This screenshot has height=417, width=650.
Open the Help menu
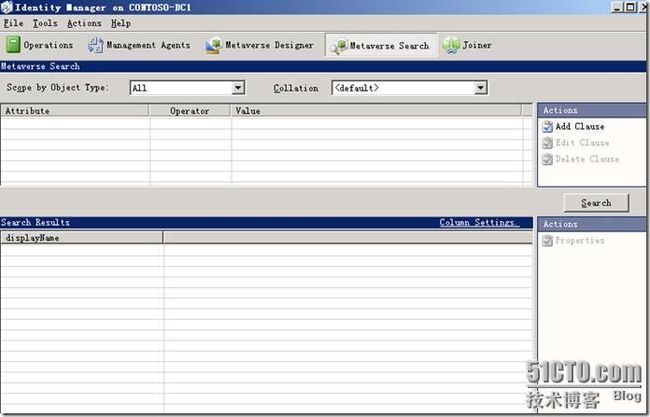click(121, 23)
